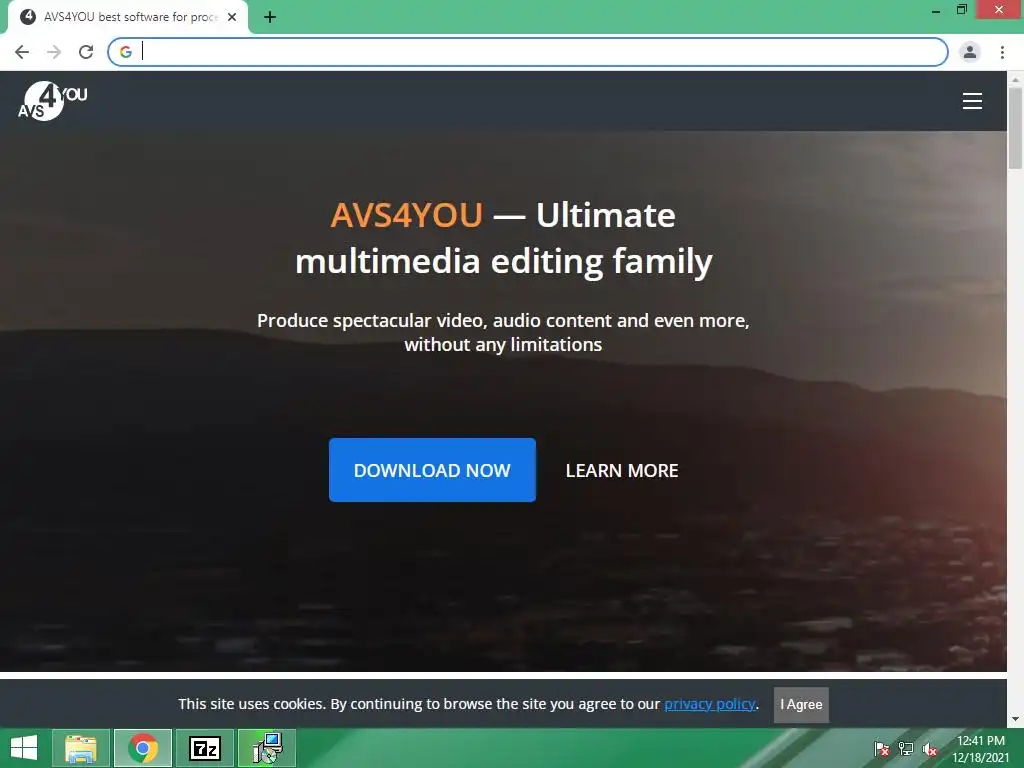Click the LEARN MORE link
Viewport: 1024px width, 768px height.
622,471
